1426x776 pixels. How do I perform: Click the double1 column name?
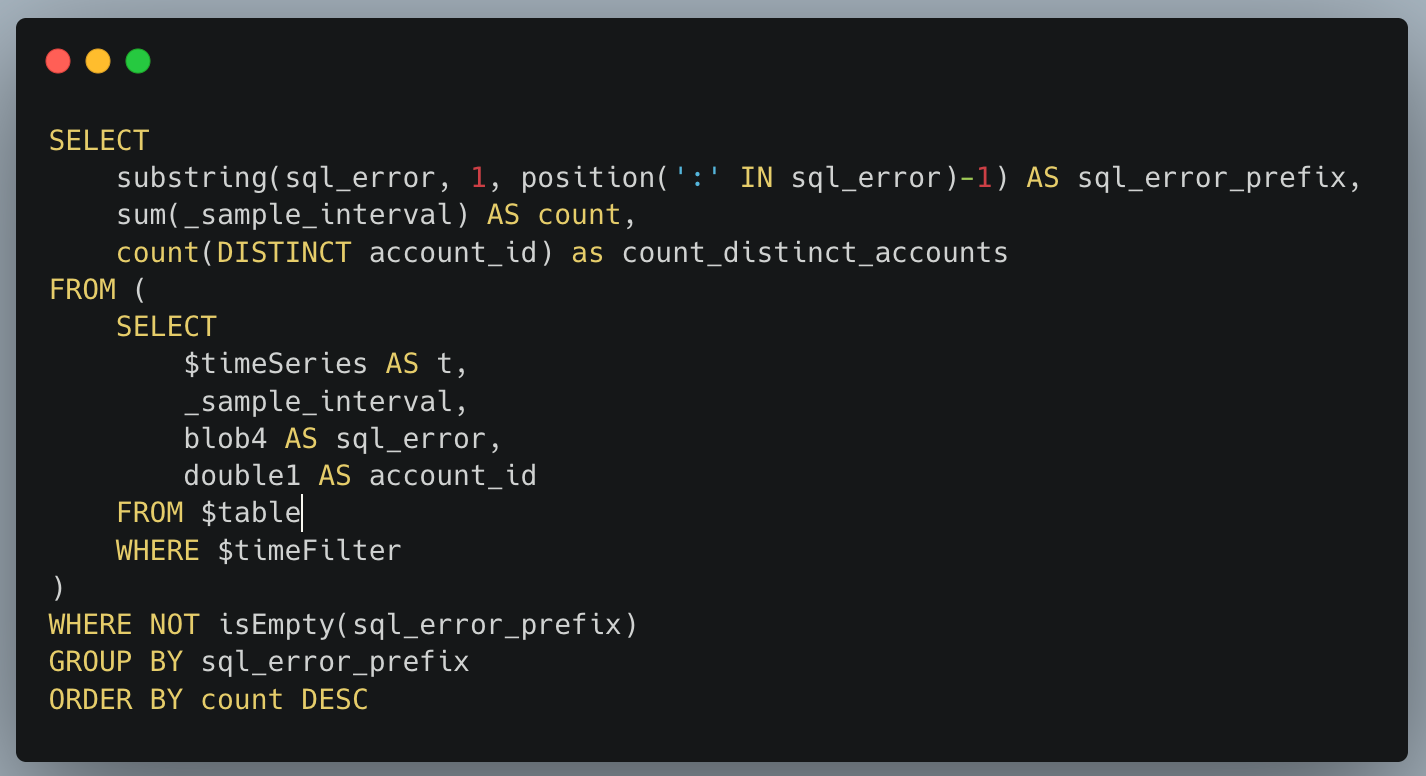(x=242, y=476)
